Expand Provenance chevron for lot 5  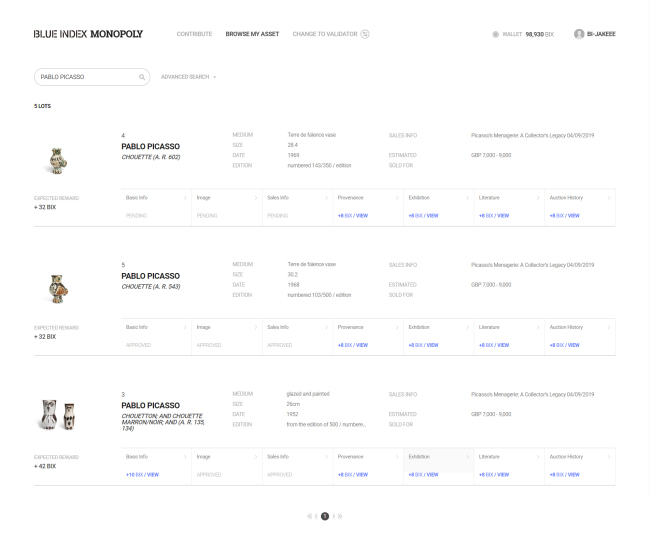(x=397, y=327)
